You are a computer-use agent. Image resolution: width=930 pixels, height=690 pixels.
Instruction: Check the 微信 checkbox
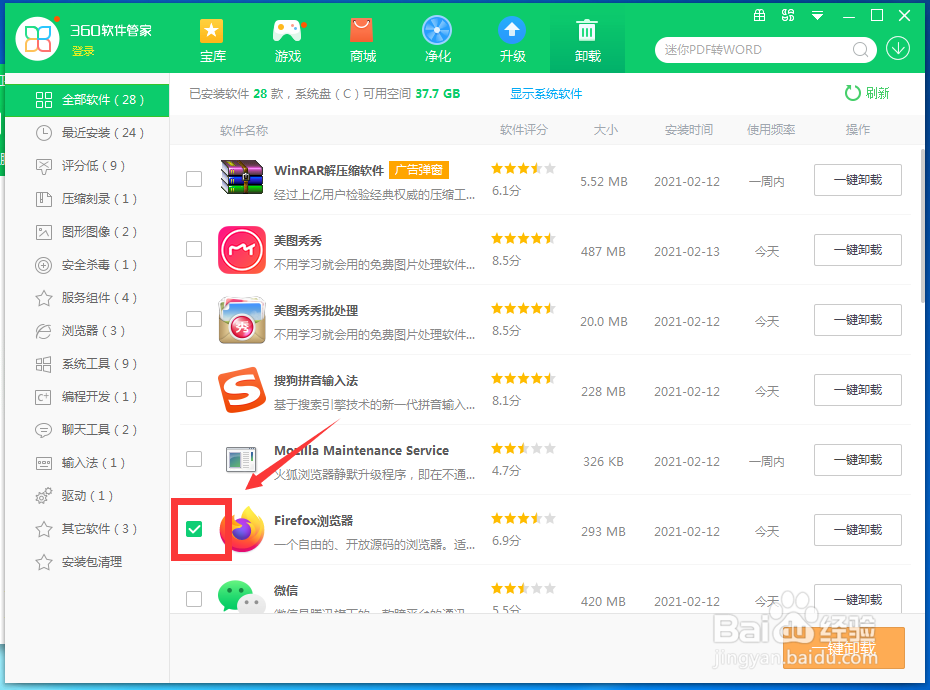tap(194, 599)
